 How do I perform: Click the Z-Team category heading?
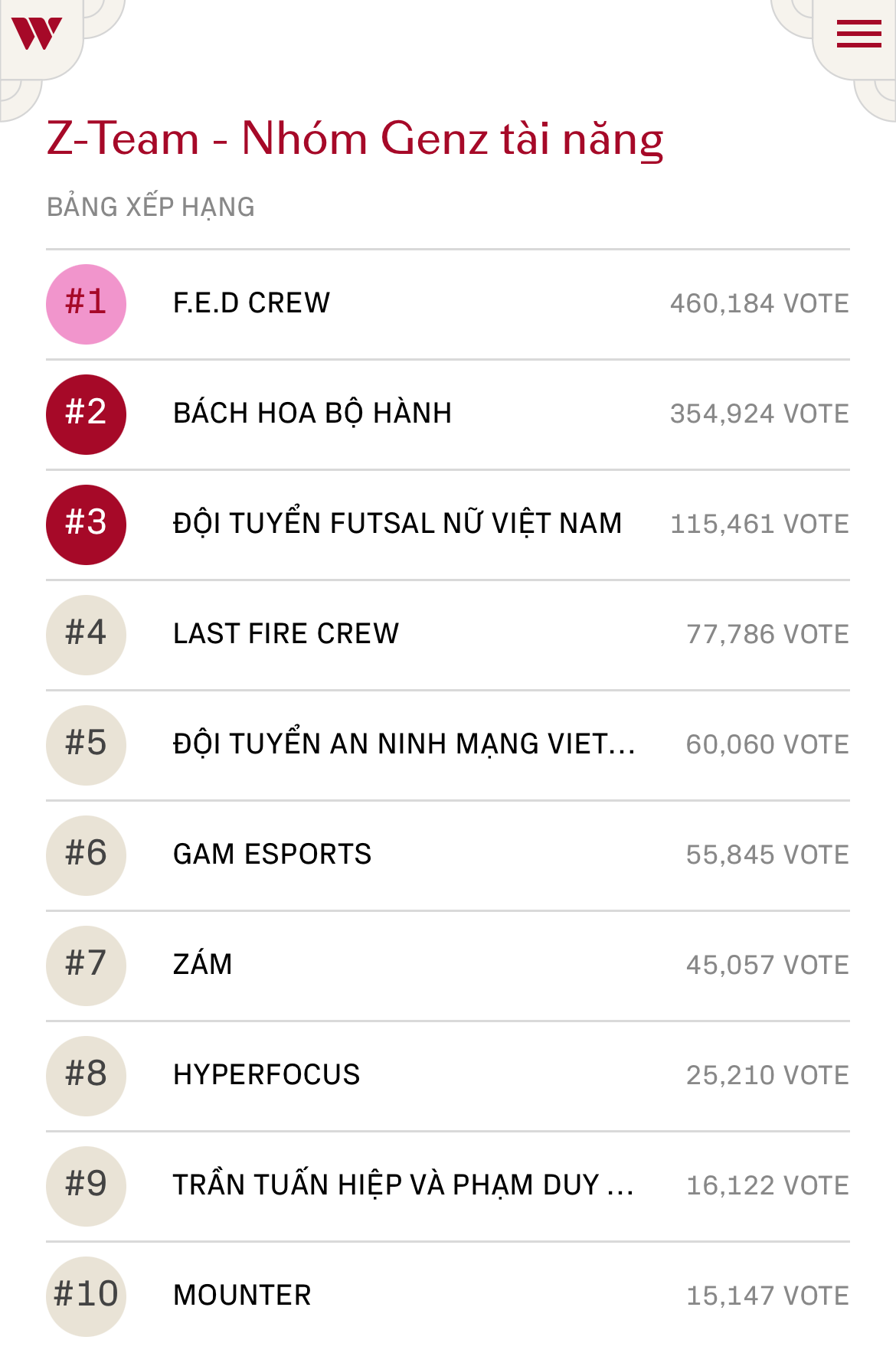point(355,139)
